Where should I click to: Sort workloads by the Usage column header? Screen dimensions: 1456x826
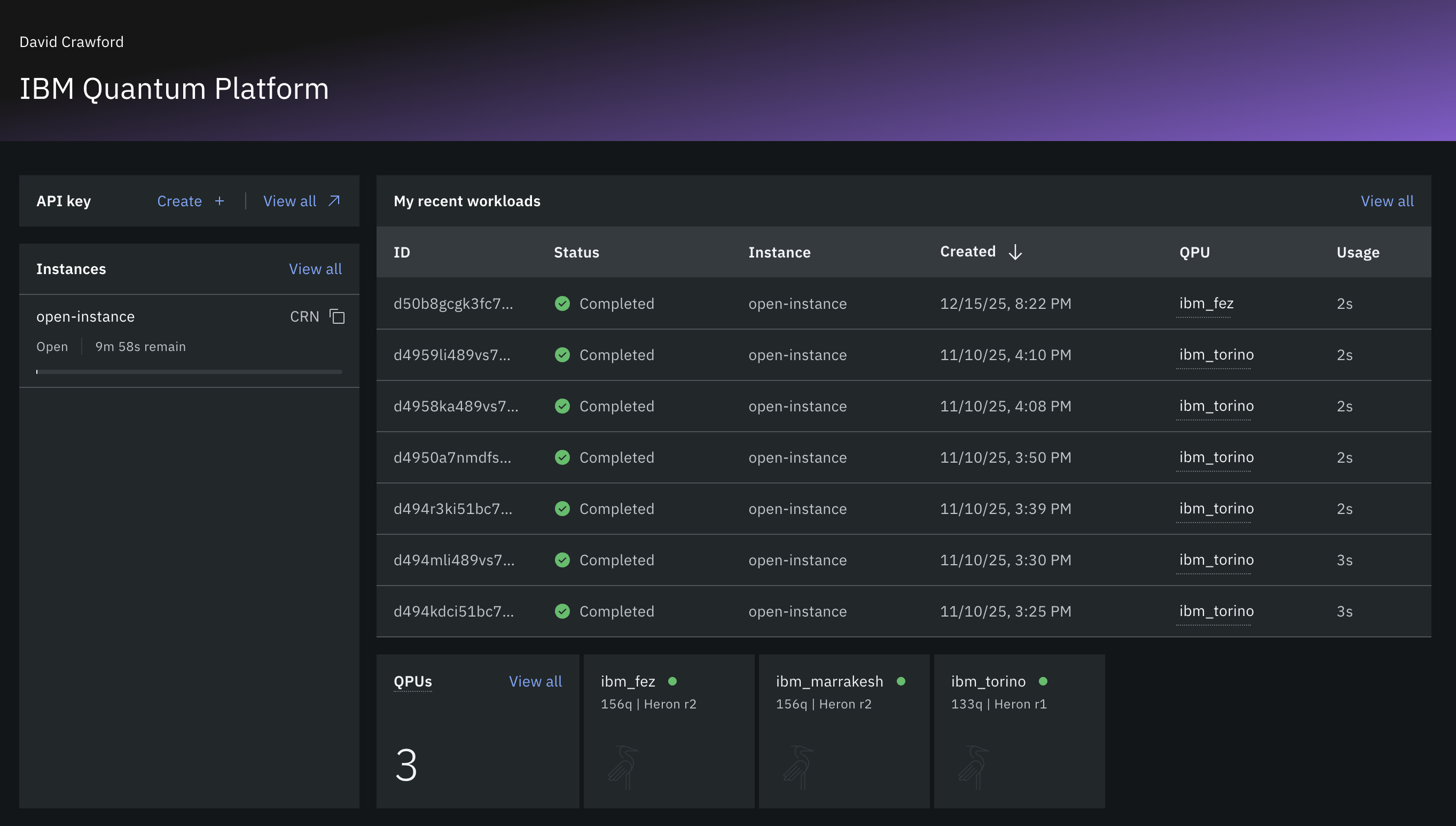point(1357,253)
